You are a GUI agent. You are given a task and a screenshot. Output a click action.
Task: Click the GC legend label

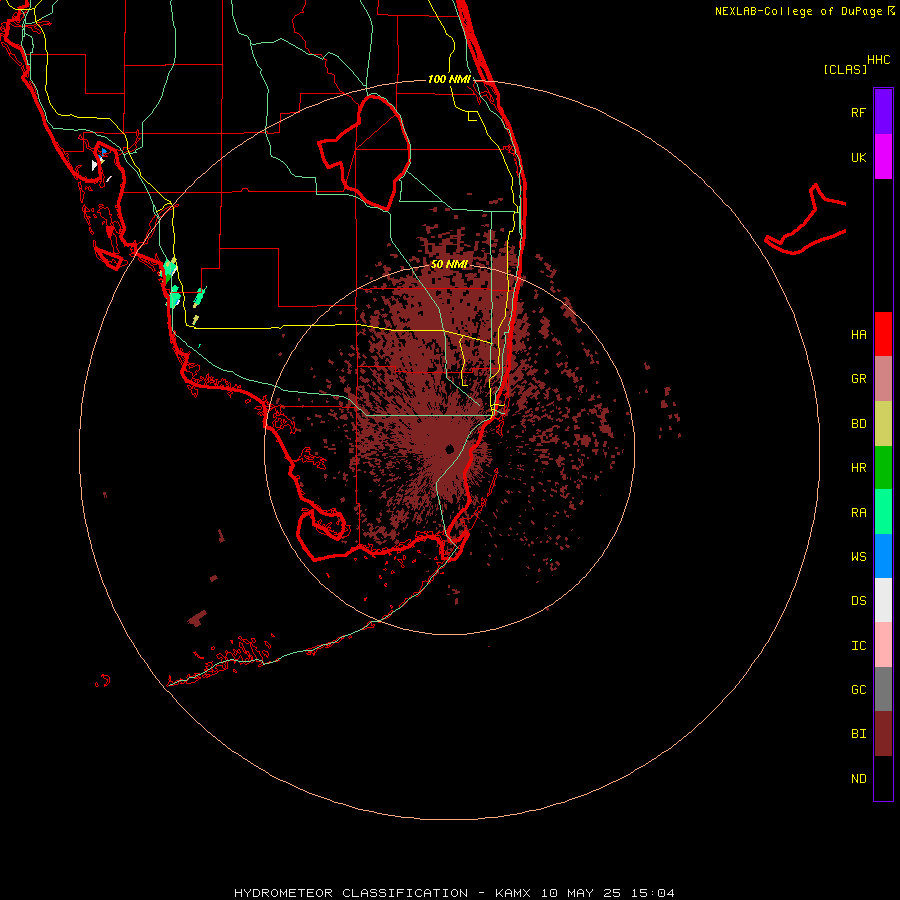coord(859,690)
